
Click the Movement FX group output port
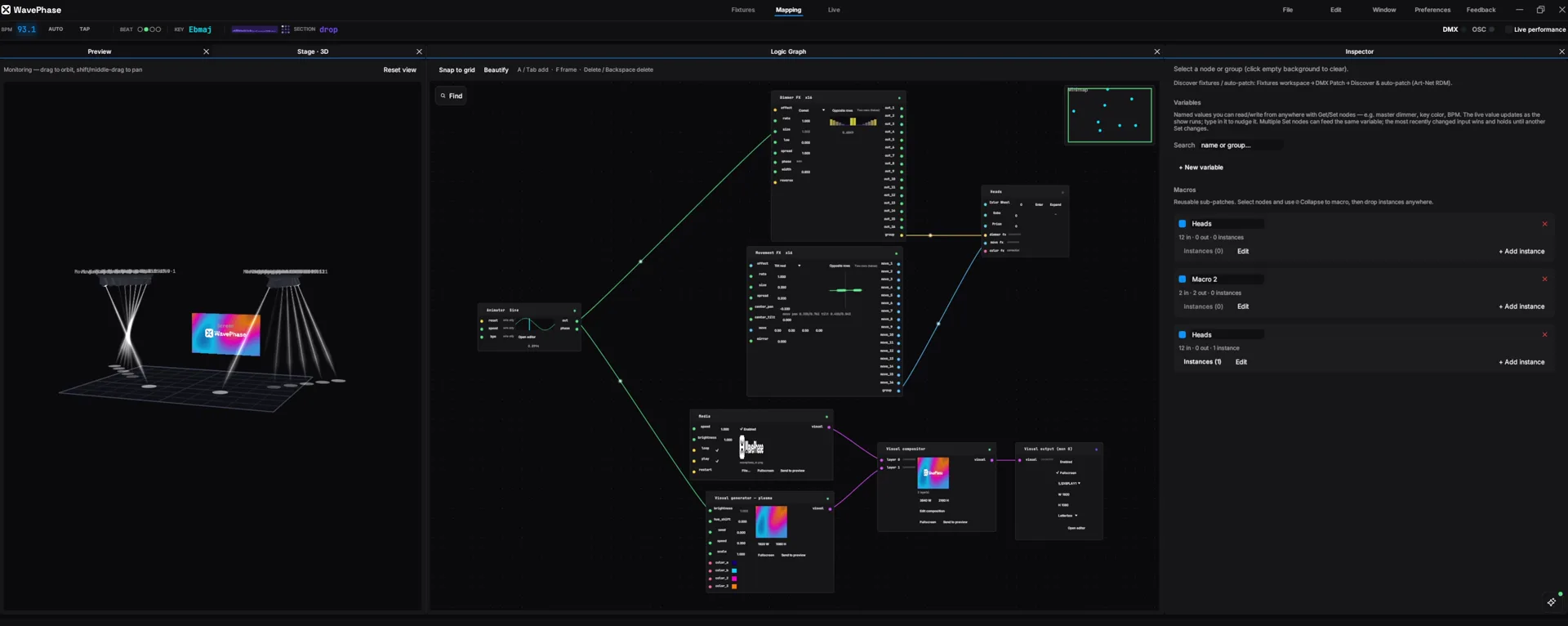point(898,391)
